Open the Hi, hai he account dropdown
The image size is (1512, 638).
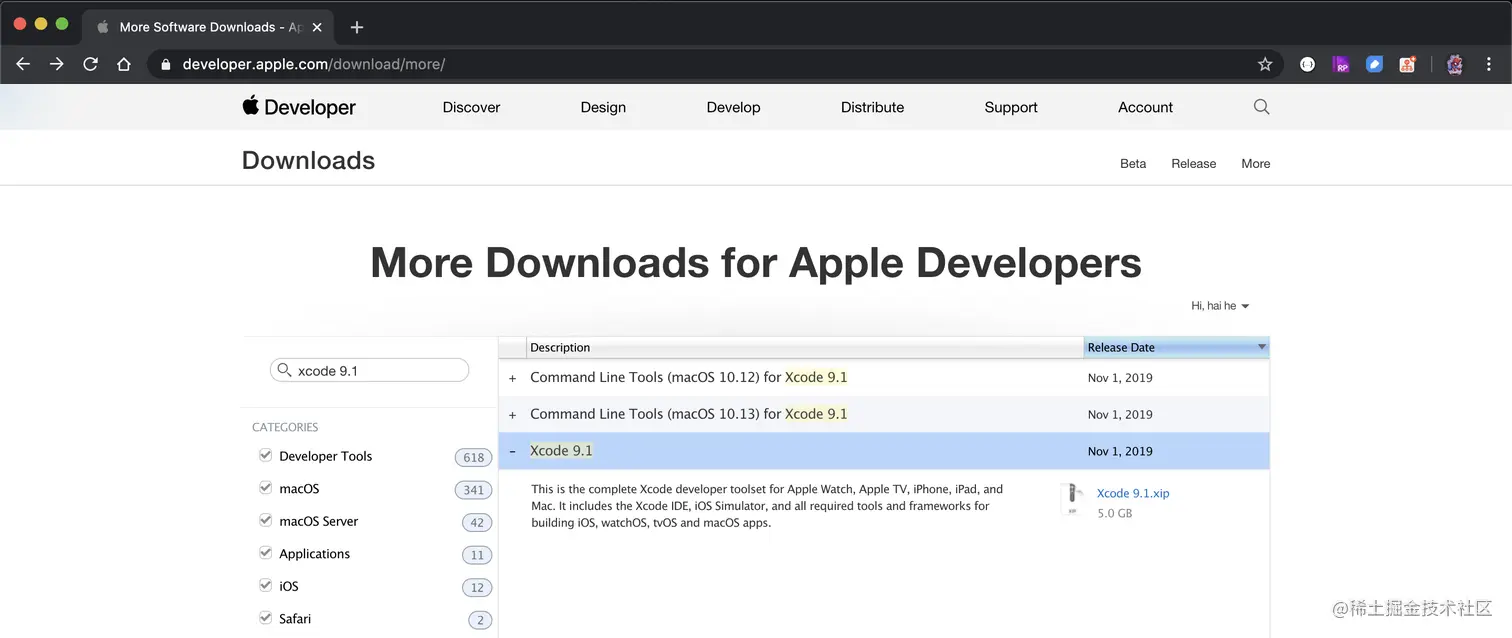pyautogui.click(x=1220, y=306)
